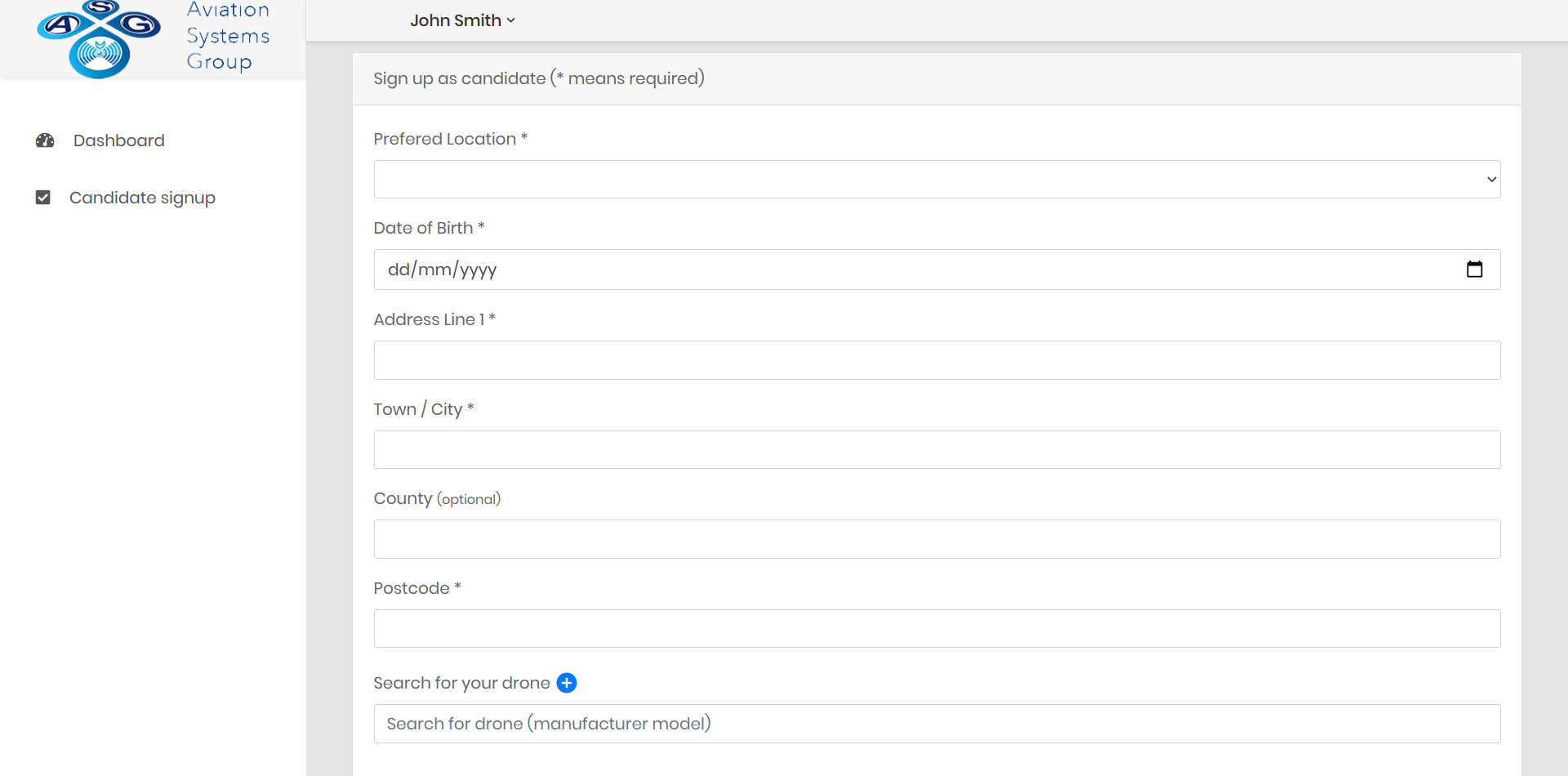This screenshot has width=1568, height=776.
Task: Click the ASG company logo
Action: pos(99,39)
